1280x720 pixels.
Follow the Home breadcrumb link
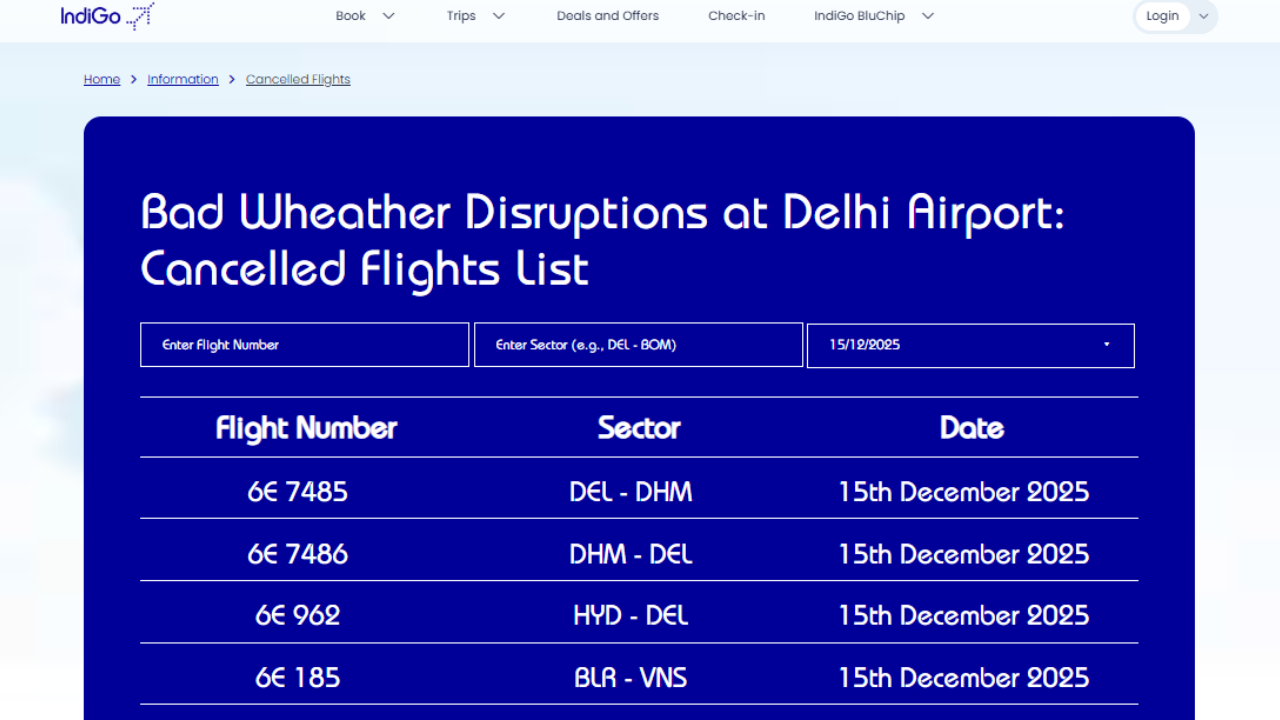click(102, 80)
